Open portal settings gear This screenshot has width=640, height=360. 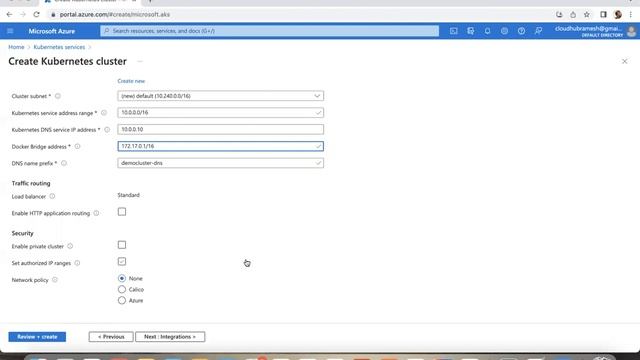point(504,31)
